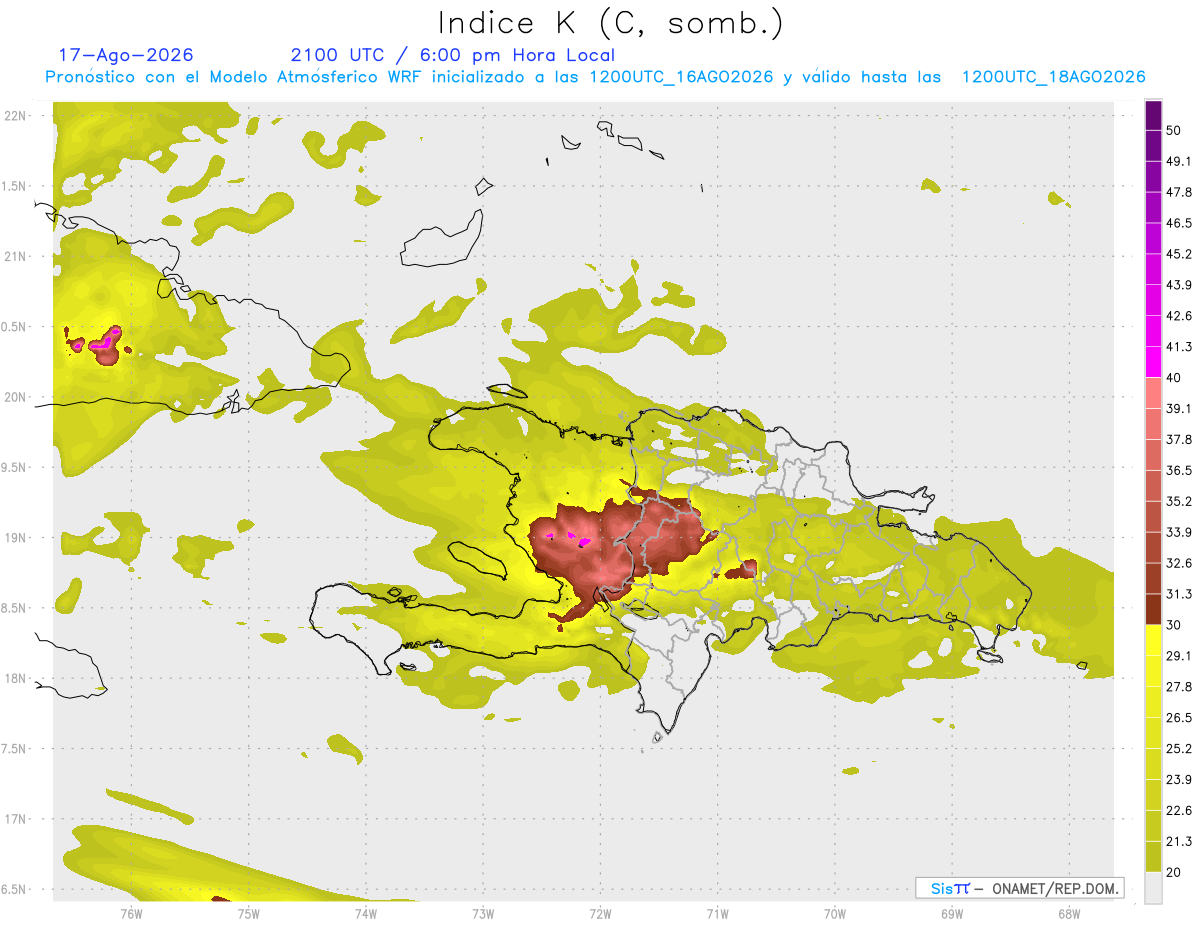Click the legend value "46.5"
The height and width of the screenshot is (927, 1200).
pos(1179,223)
